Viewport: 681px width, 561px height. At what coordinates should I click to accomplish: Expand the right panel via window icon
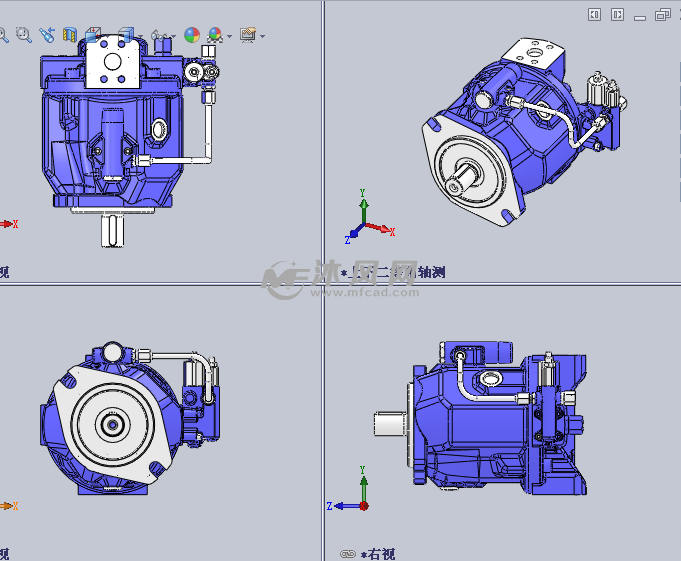point(617,15)
